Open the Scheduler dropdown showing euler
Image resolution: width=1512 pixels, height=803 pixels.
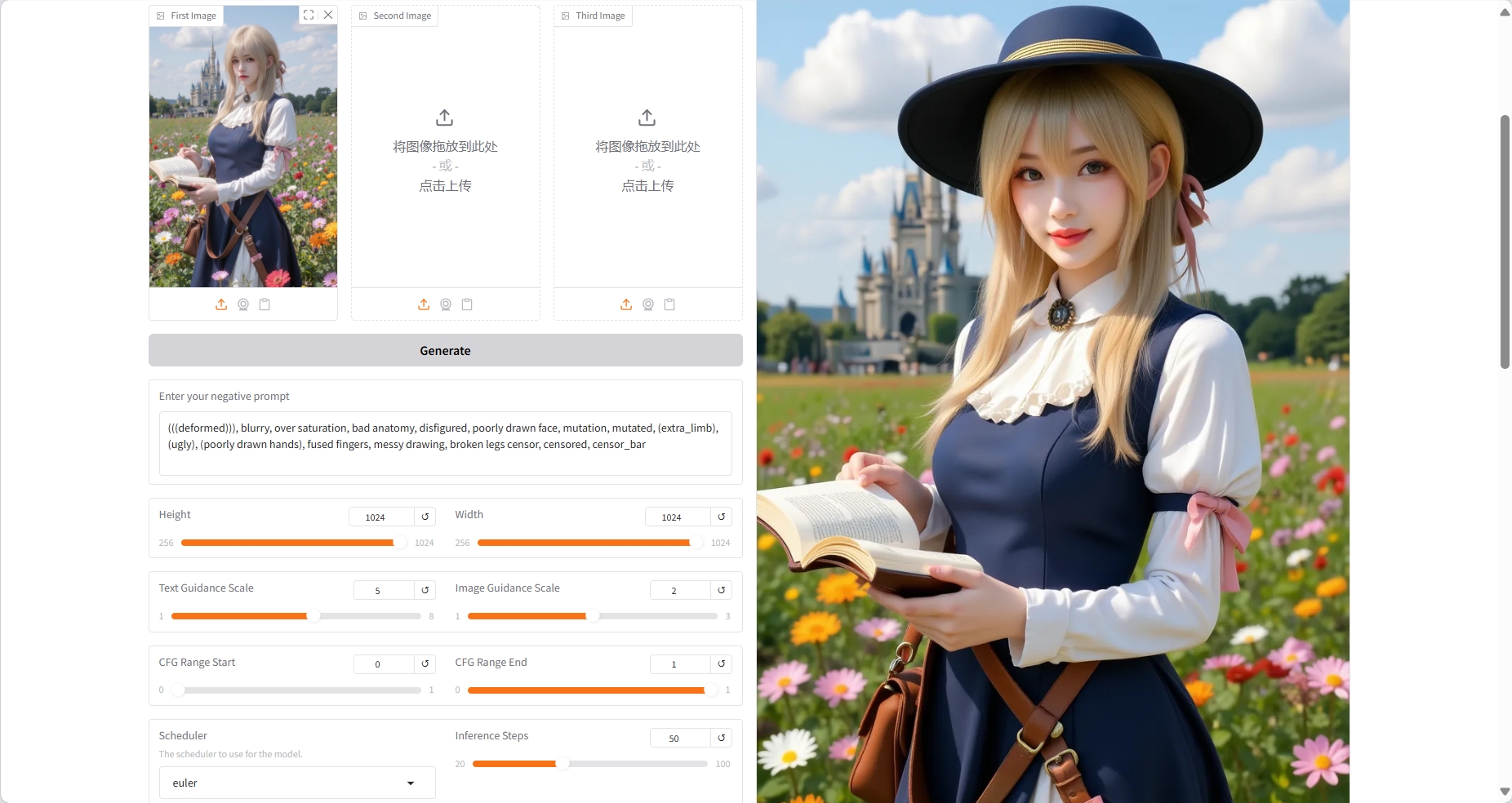296,783
